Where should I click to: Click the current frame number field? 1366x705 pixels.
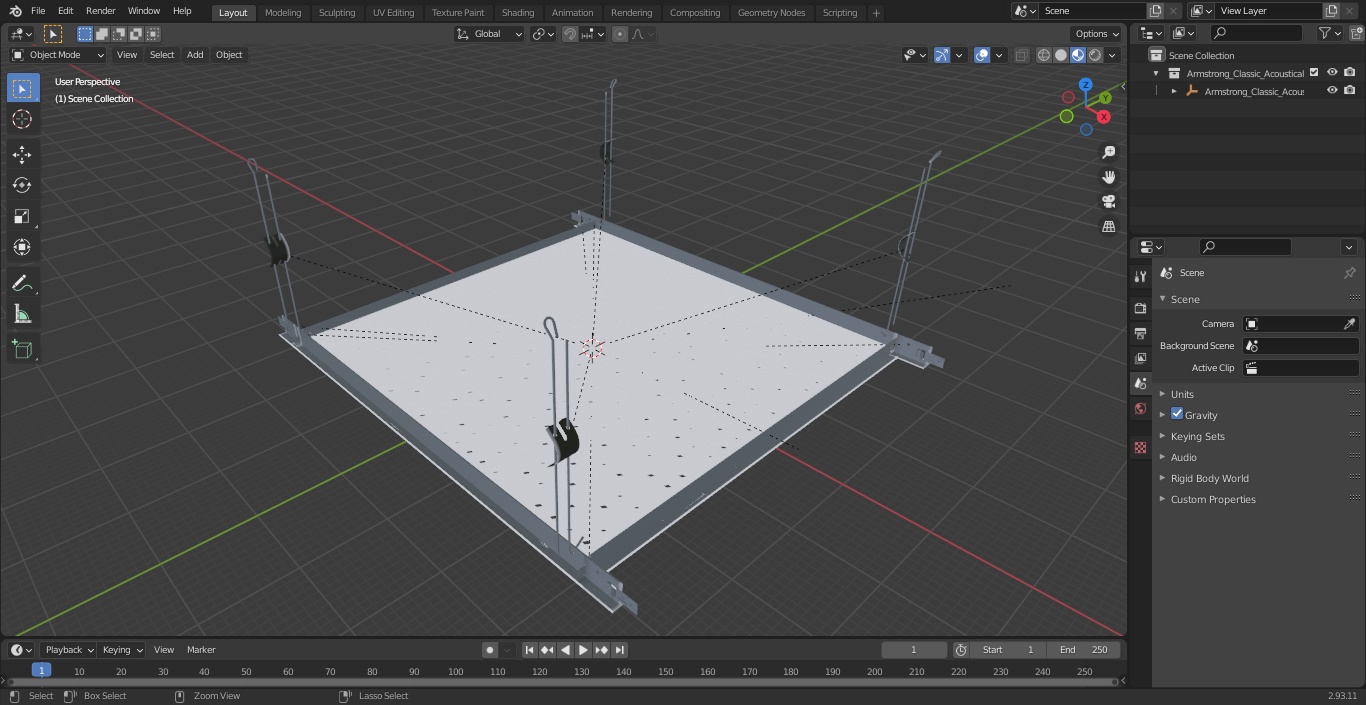(914, 650)
